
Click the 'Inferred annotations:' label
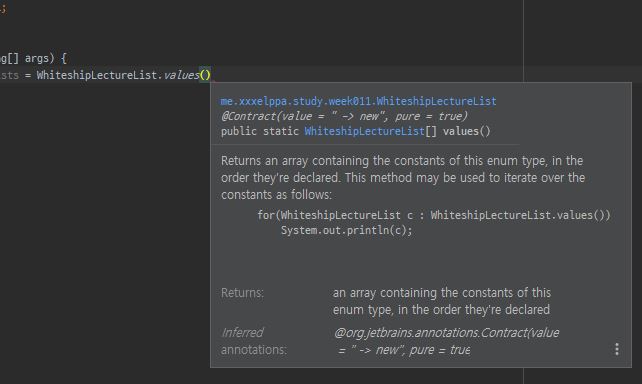(x=254, y=341)
